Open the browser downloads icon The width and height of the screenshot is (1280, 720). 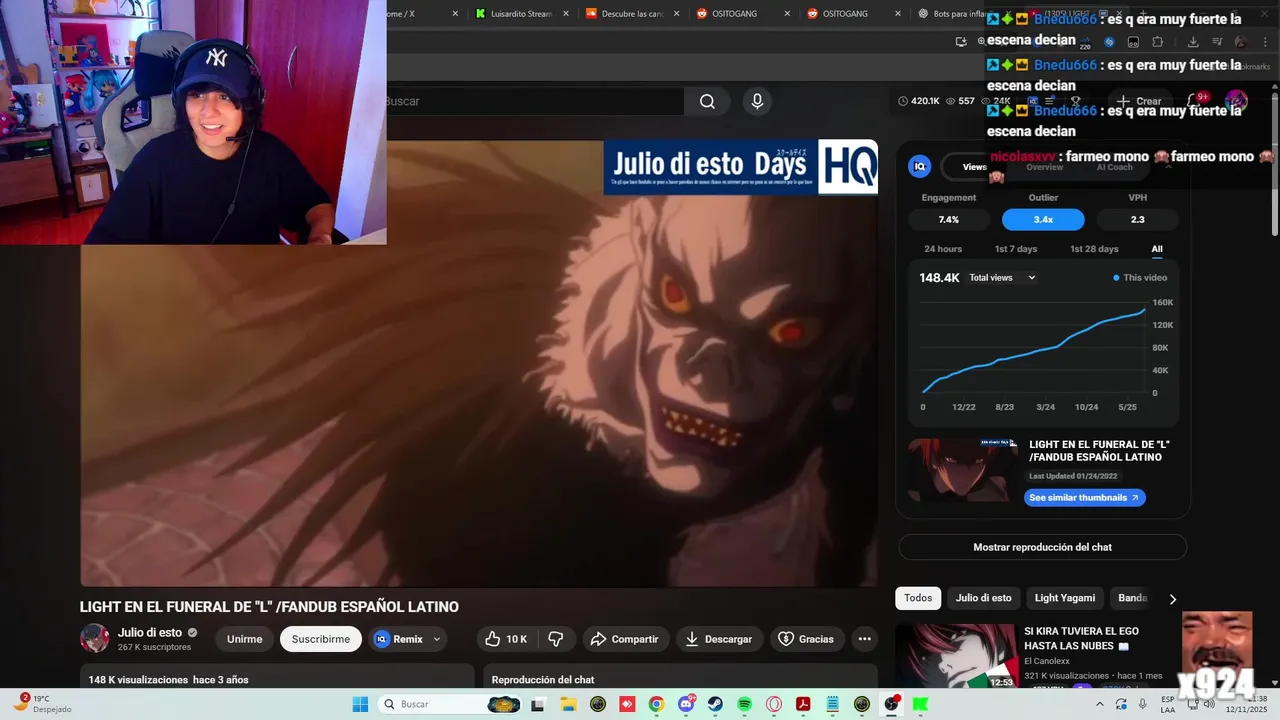click(x=1193, y=42)
